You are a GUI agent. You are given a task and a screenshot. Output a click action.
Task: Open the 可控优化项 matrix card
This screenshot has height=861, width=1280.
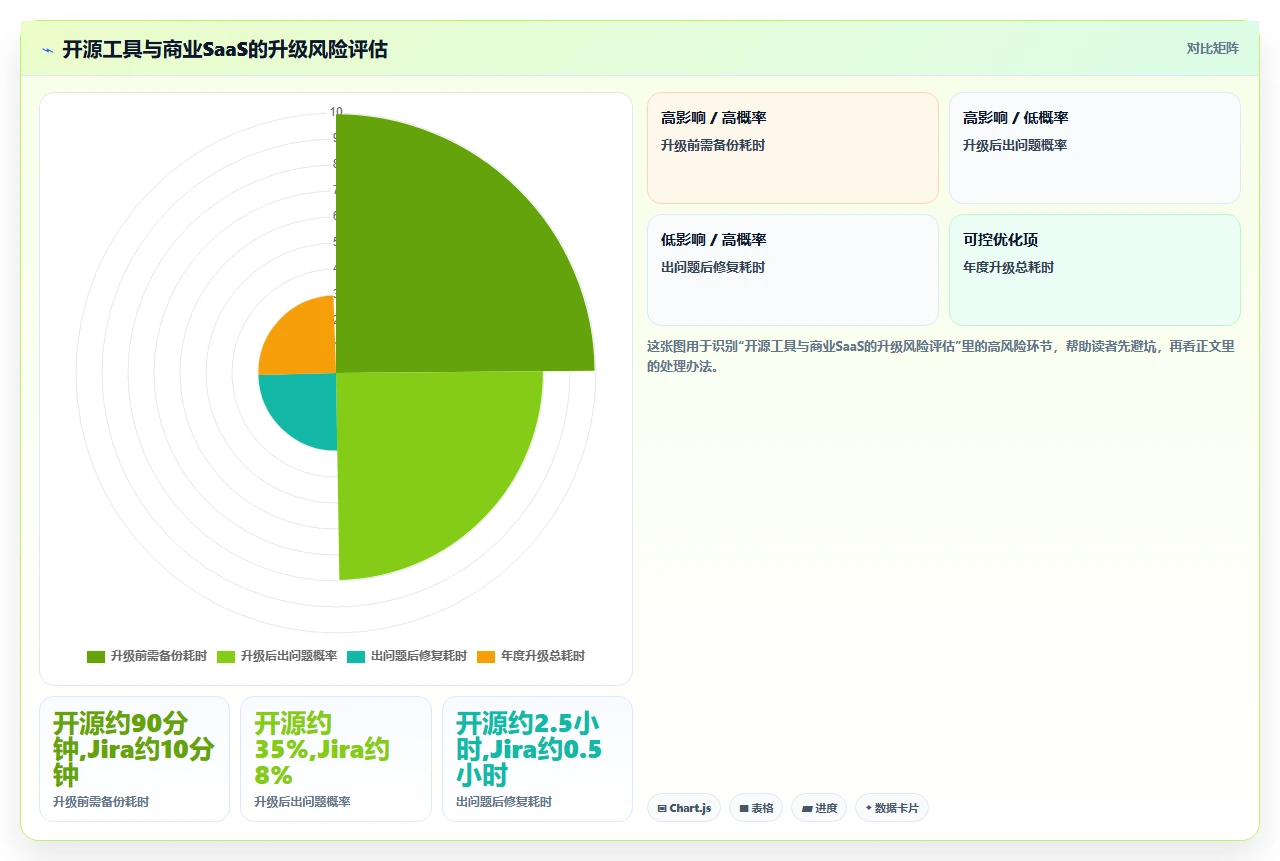(1095, 270)
